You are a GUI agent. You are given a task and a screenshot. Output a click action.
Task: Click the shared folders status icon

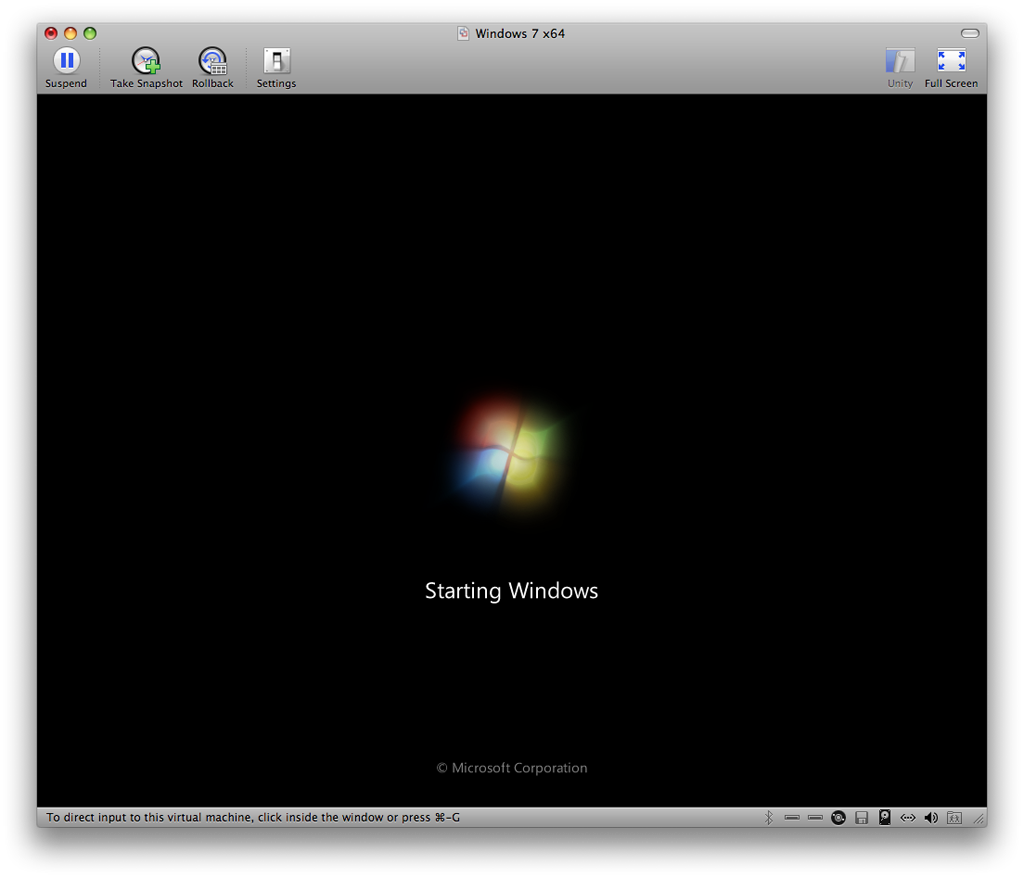tap(954, 818)
